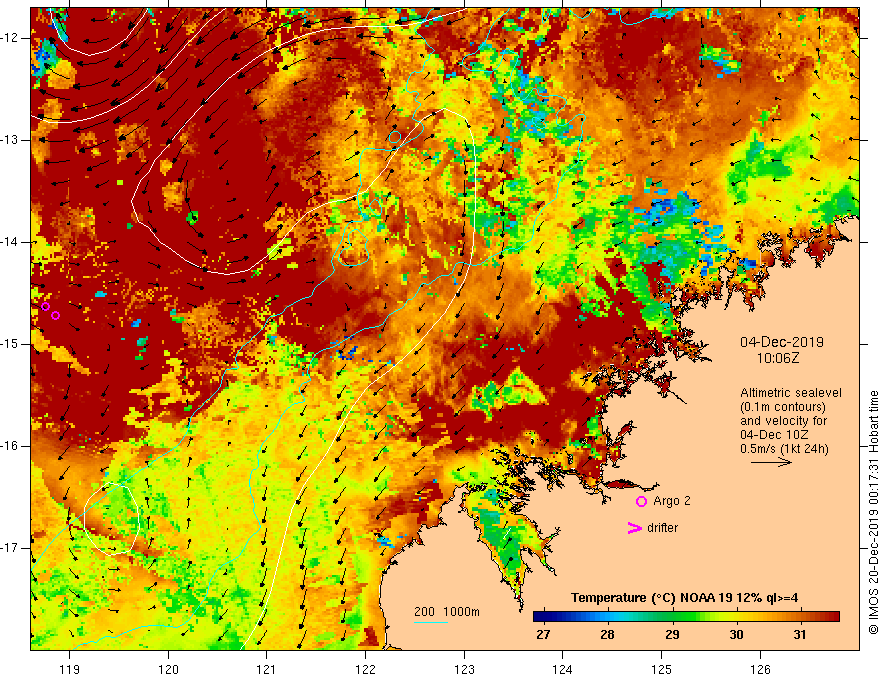
Task: Click longitude axis label 126
Action: click(760, 669)
